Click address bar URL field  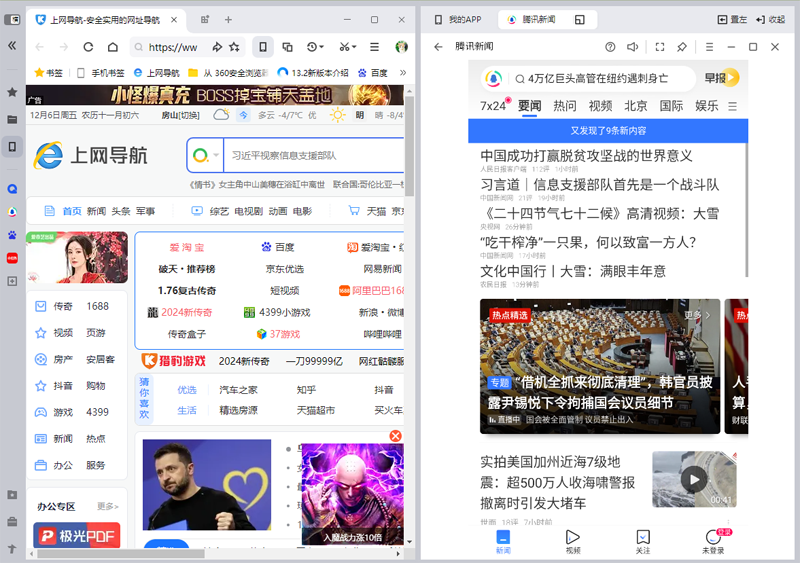pyautogui.click(x=172, y=47)
